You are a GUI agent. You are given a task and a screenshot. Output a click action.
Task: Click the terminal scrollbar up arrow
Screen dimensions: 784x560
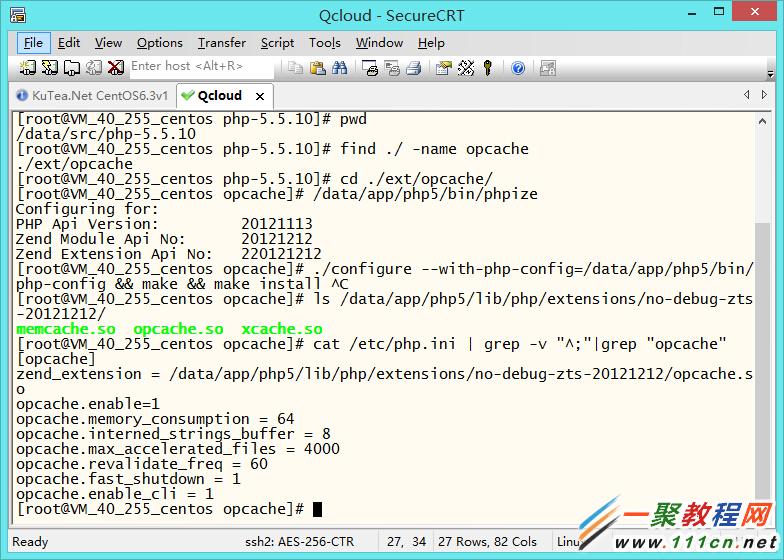pos(762,121)
